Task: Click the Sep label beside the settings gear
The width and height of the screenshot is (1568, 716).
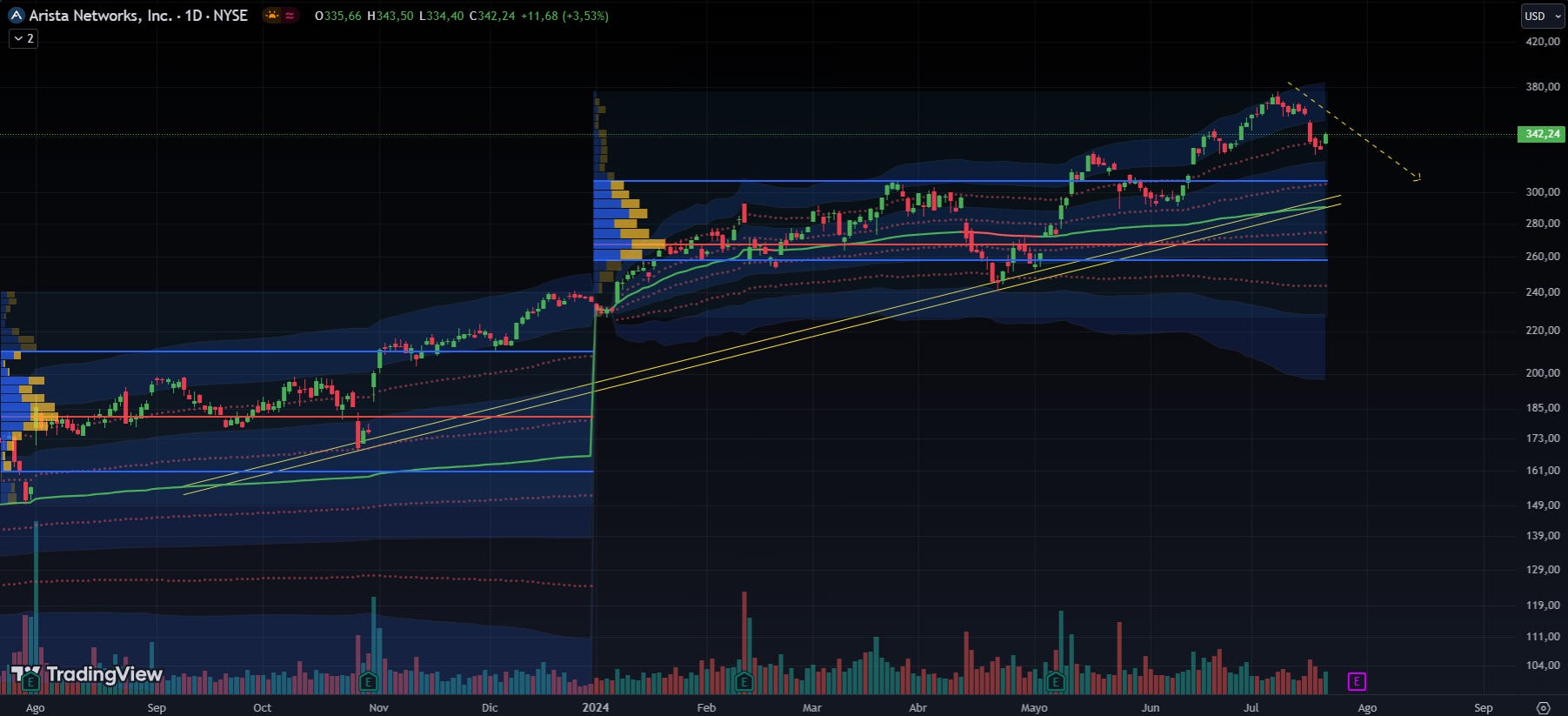Action: tap(1483, 707)
